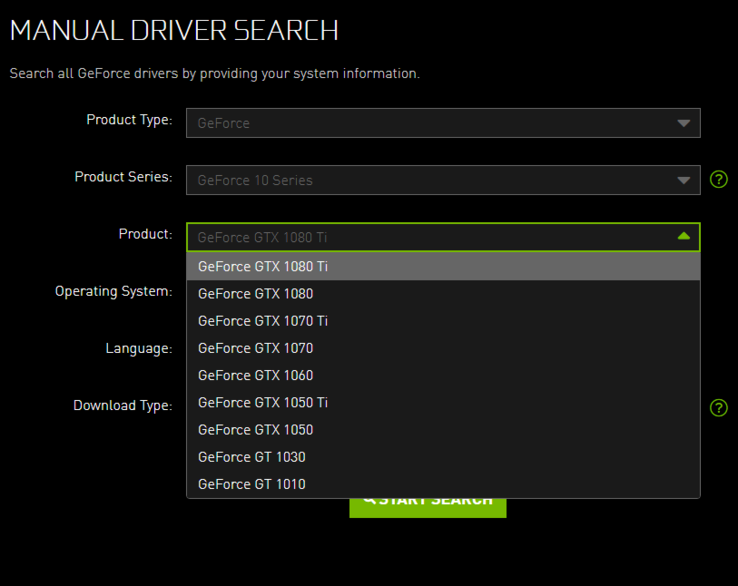
Task: Pick GeForce GTX 1070 Ti in dropdown
Action: point(263,321)
